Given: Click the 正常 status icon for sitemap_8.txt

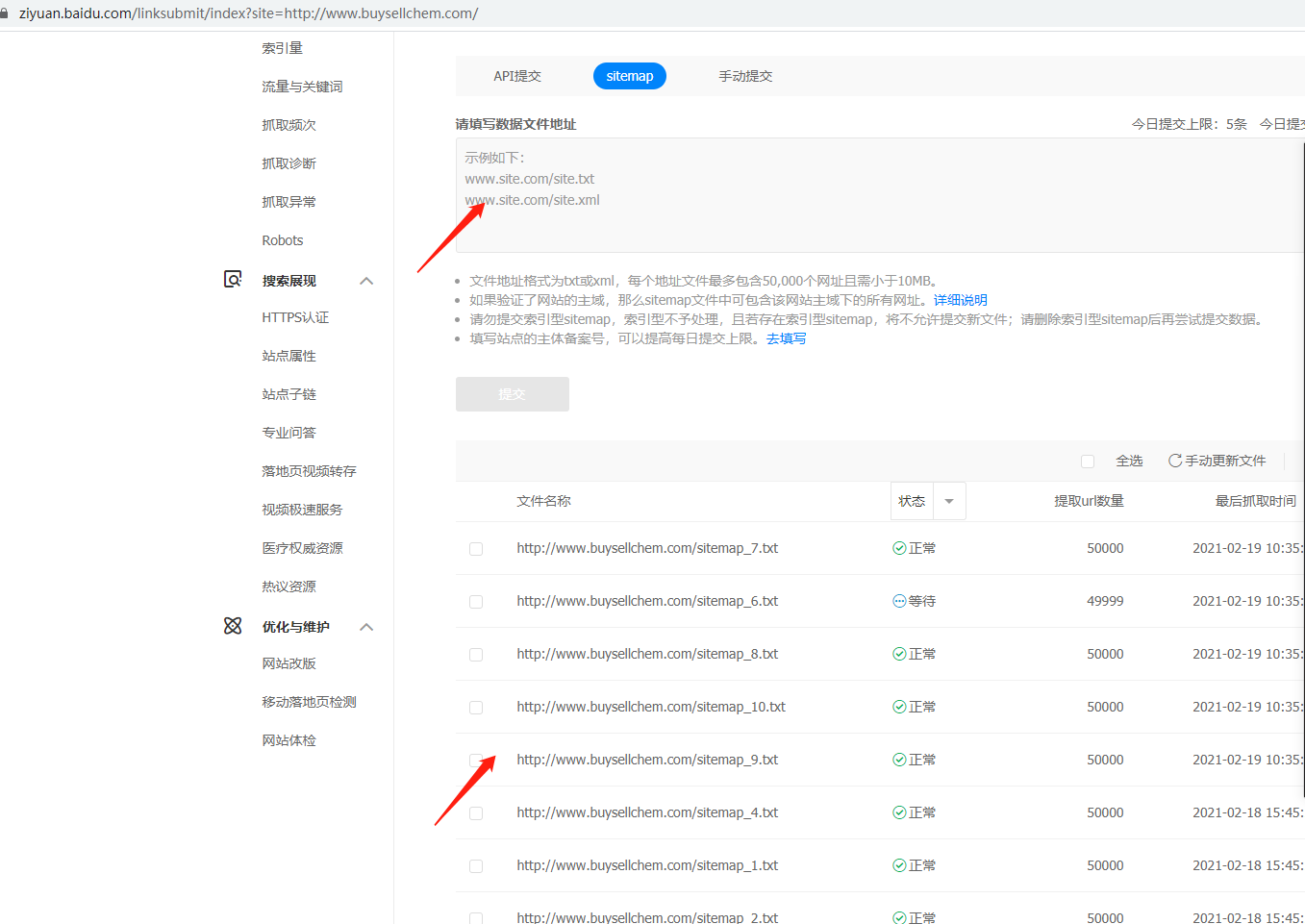Looking at the screenshot, I should point(899,654).
